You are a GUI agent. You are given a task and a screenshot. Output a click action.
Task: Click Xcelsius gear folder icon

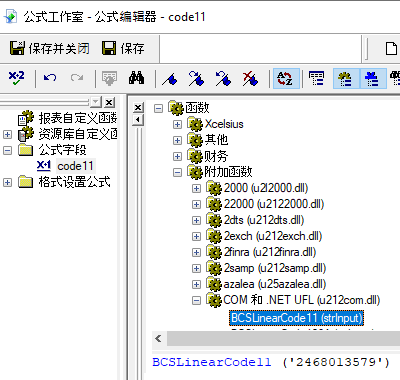click(195, 124)
